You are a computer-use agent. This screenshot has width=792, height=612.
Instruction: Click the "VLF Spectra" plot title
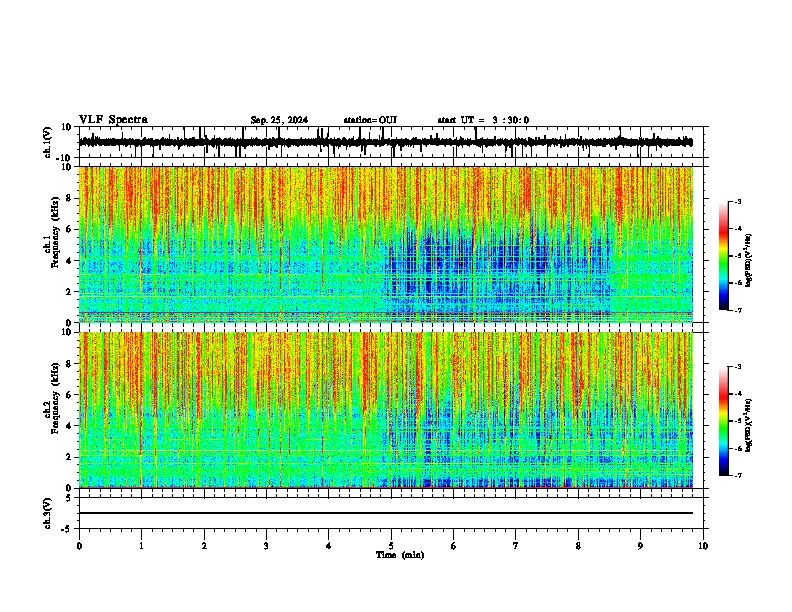[113, 120]
